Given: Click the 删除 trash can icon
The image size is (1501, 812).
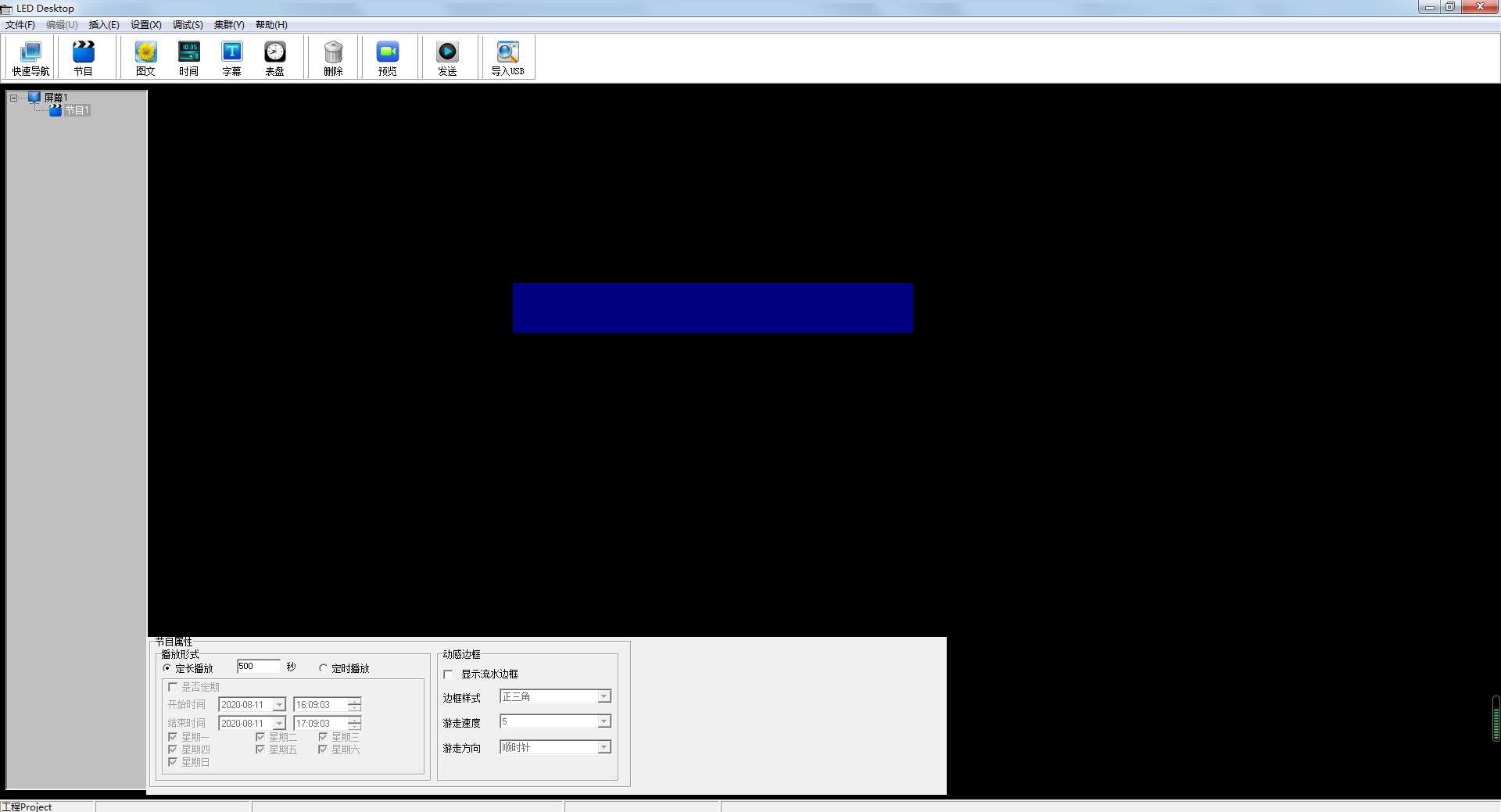Looking at the screenshot, I should 333,58.
